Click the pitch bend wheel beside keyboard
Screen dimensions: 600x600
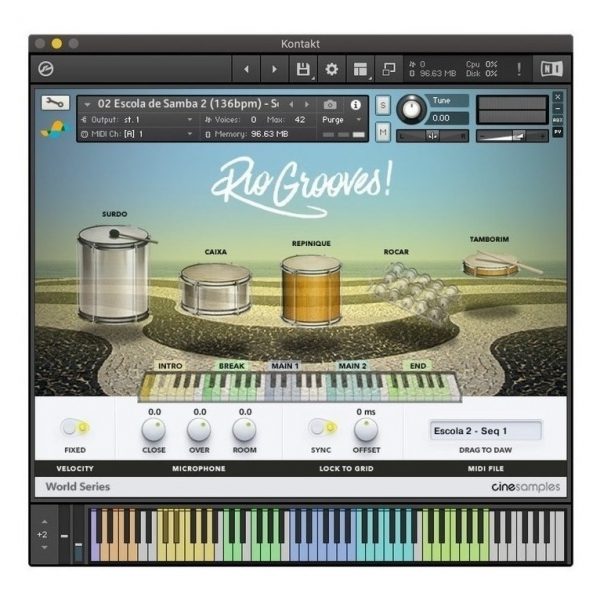(x=64, y=536)
